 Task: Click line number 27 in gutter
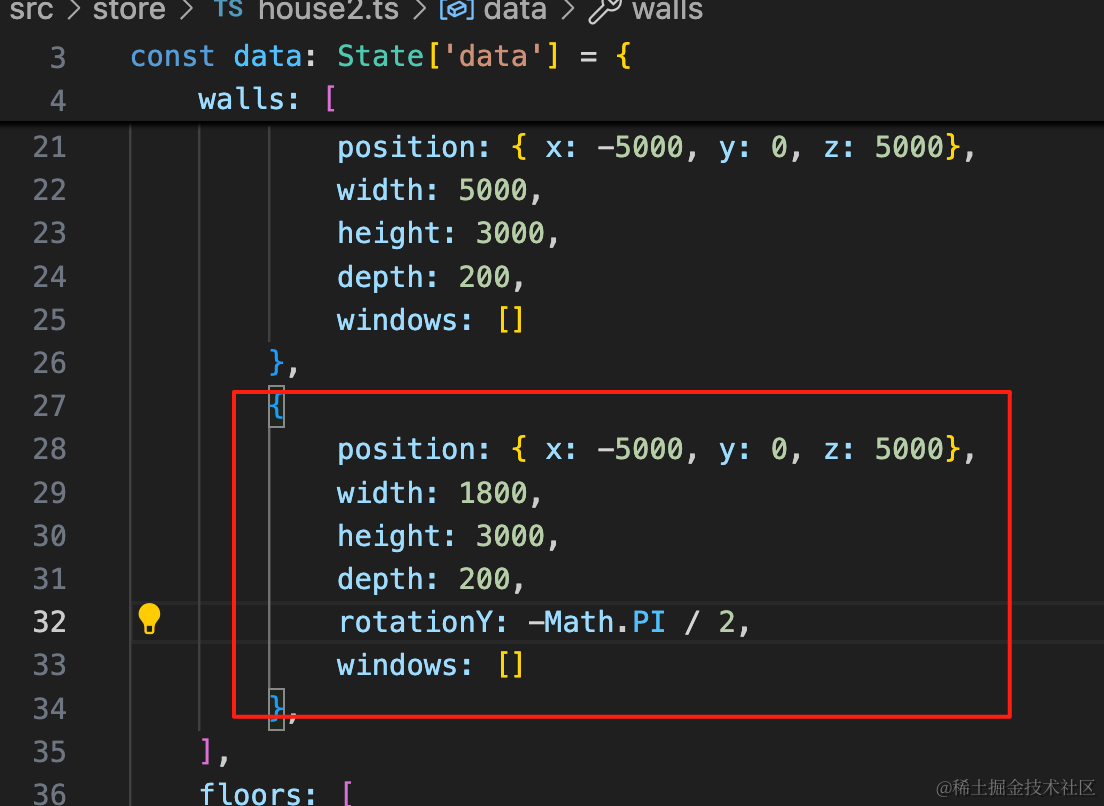49,406
